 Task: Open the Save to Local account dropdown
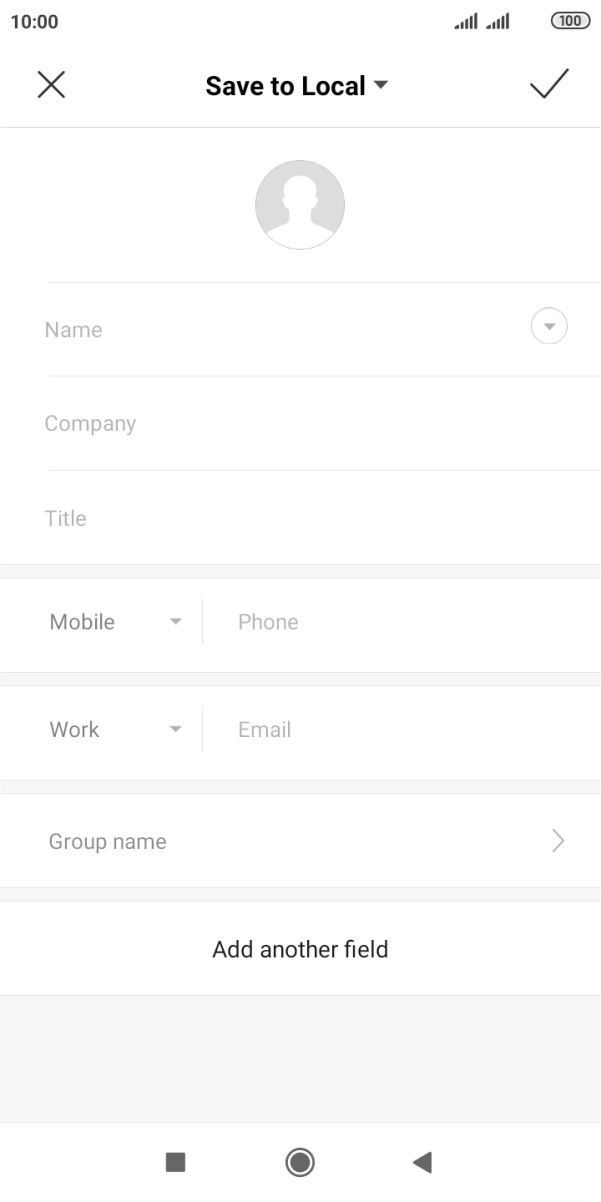(x=298, y=85)
